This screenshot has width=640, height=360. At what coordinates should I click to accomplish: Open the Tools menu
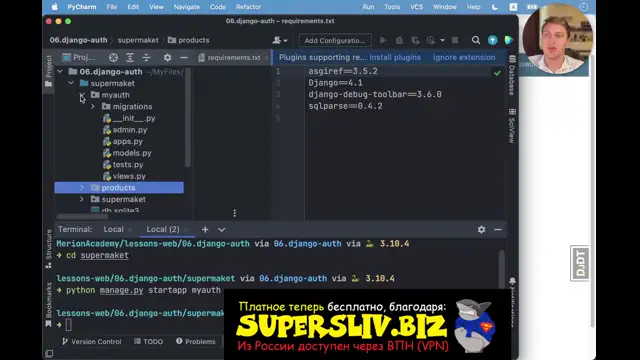point(392,7)
